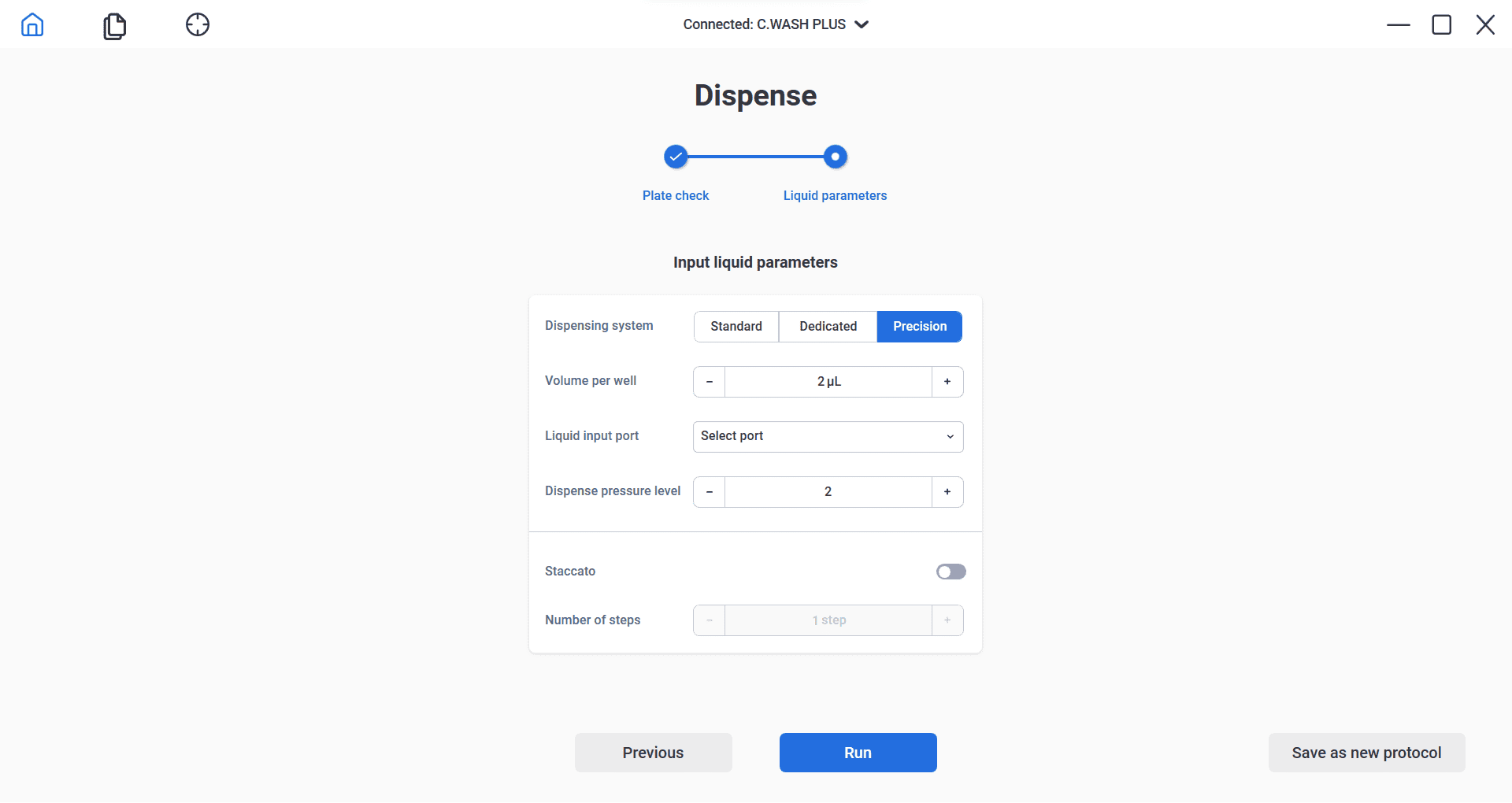Go to the Home screen icon
Screen dimensions: 1512x803
(x=32, y=25)
